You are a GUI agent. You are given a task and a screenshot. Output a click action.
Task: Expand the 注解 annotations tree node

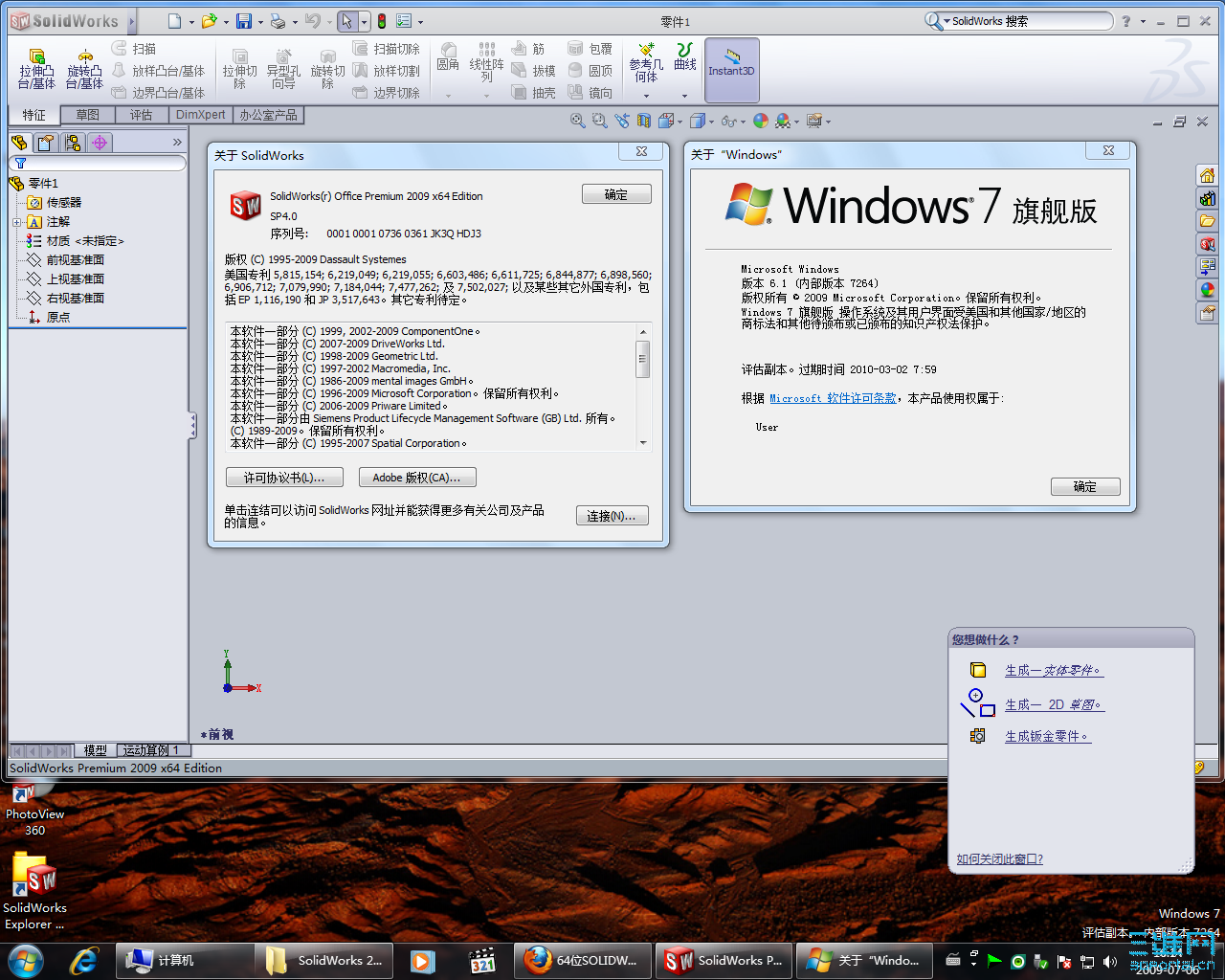[x=16, y=222]
